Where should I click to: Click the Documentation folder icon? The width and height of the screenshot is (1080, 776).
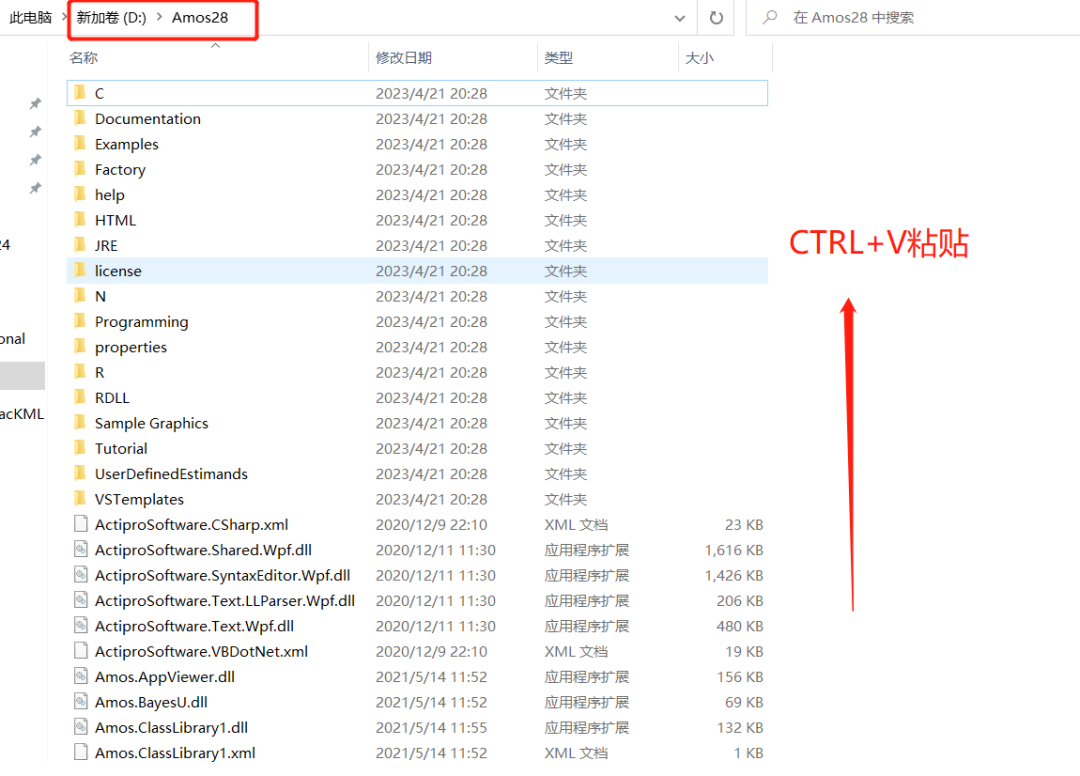point(80,118)
